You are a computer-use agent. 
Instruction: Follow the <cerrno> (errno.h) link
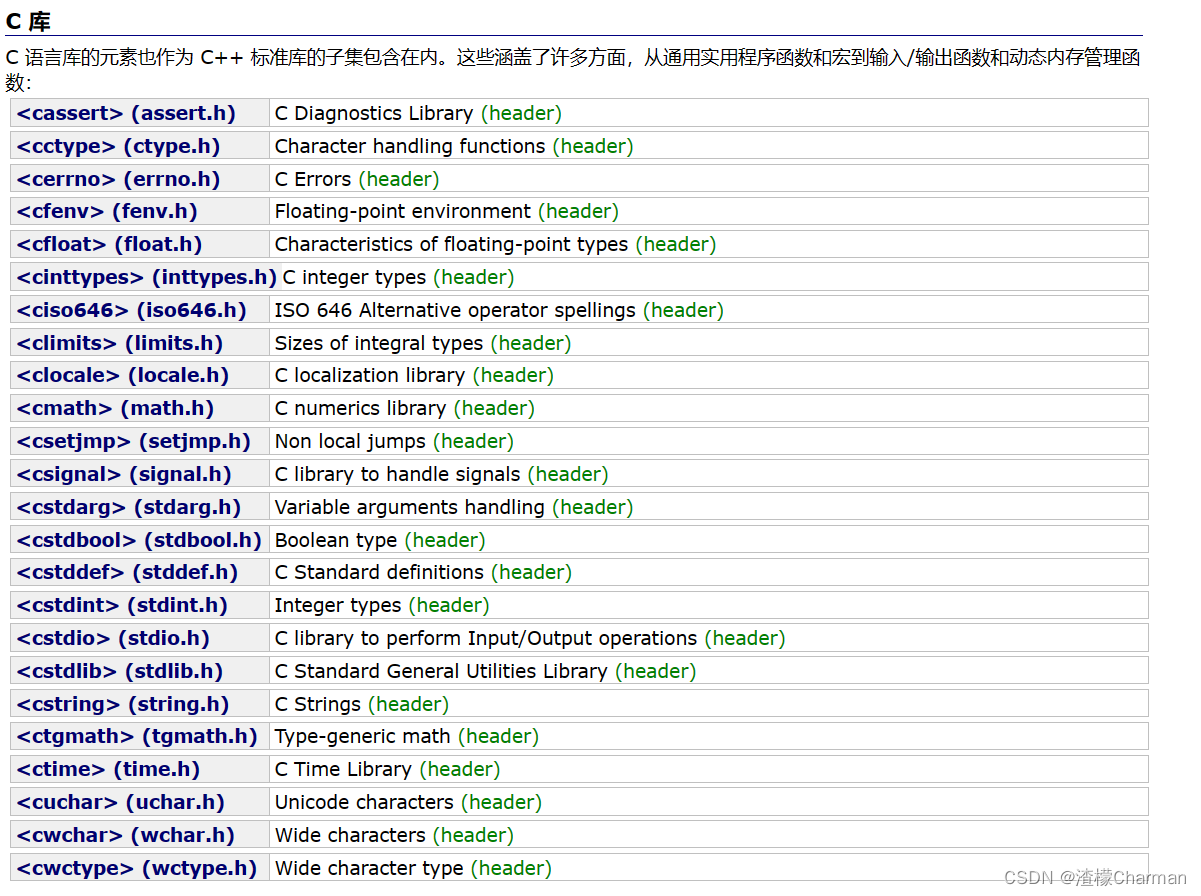118,179
